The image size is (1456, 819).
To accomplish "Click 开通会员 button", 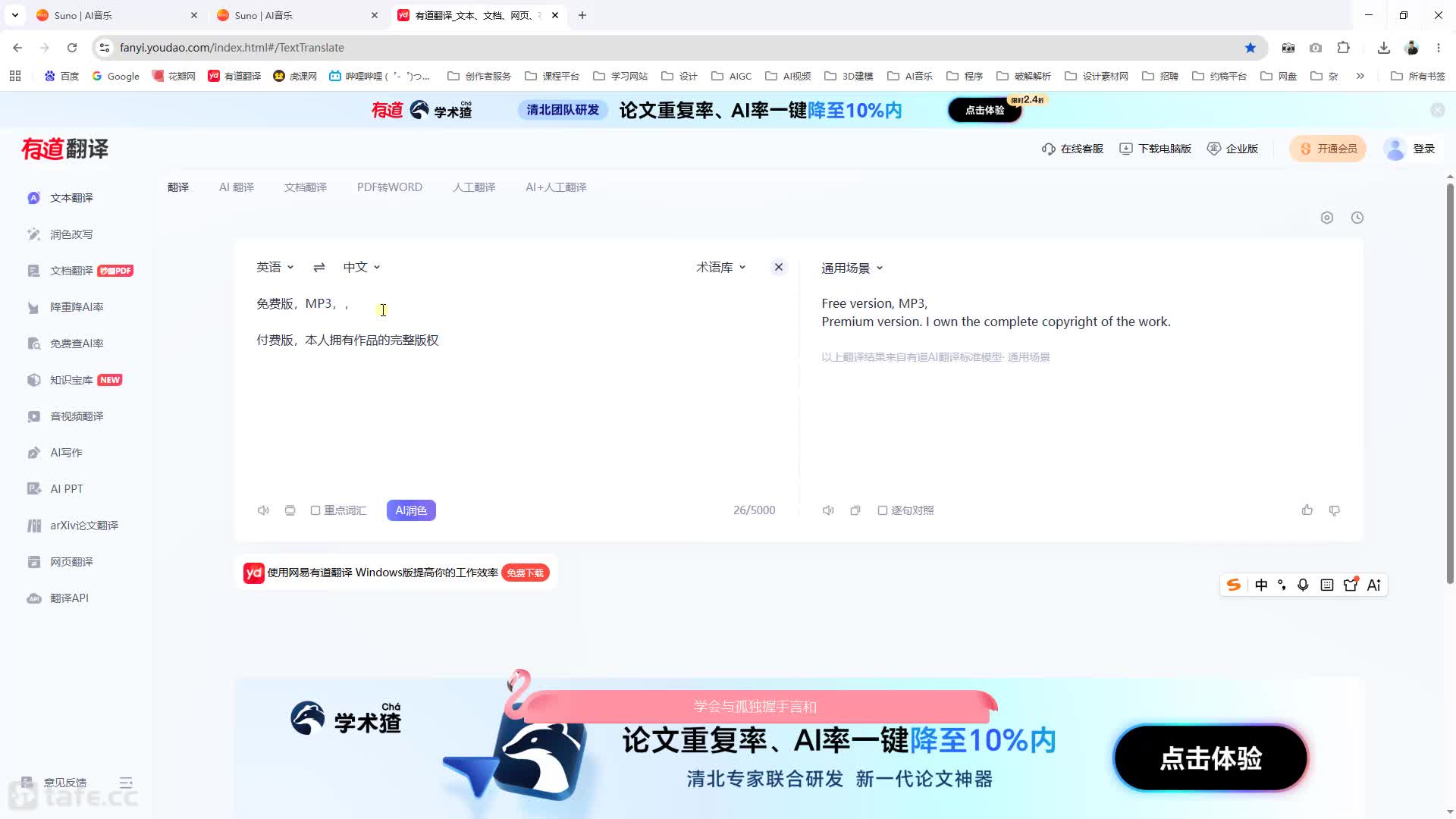I will [x=1328, y=149].
